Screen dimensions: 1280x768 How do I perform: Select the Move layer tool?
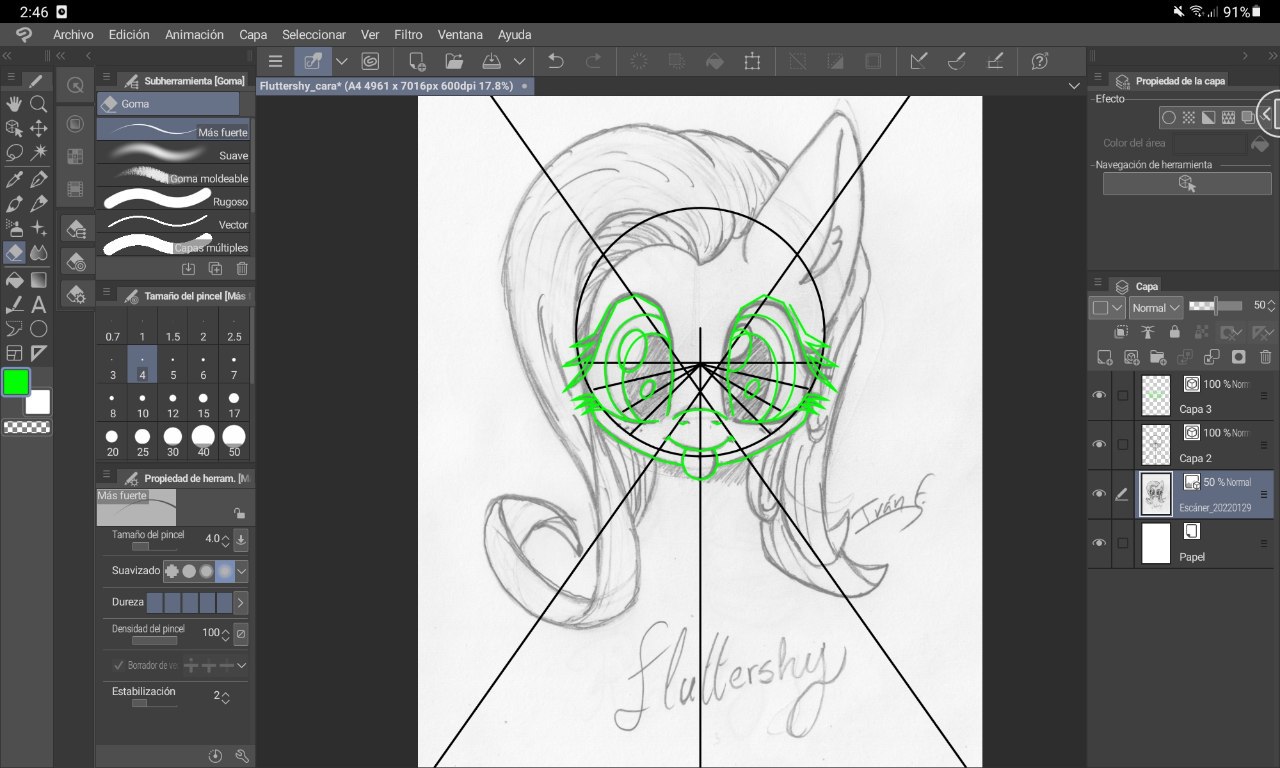39,128
